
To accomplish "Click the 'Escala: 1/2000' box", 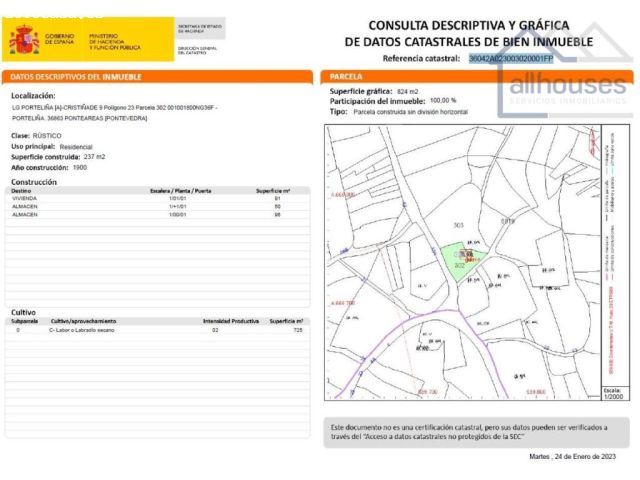I will [614, 393].
